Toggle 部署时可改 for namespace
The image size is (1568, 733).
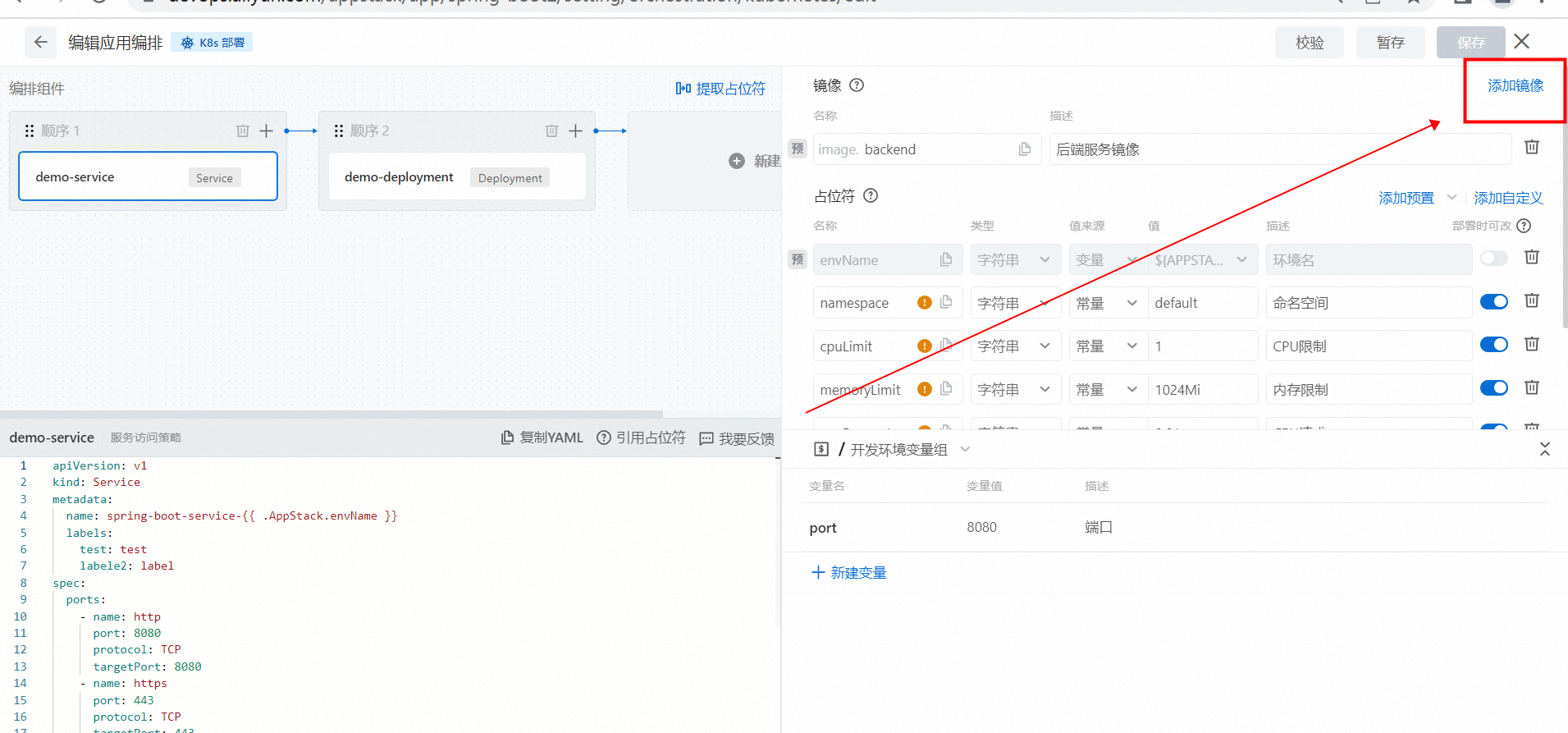click(1494, 302)
